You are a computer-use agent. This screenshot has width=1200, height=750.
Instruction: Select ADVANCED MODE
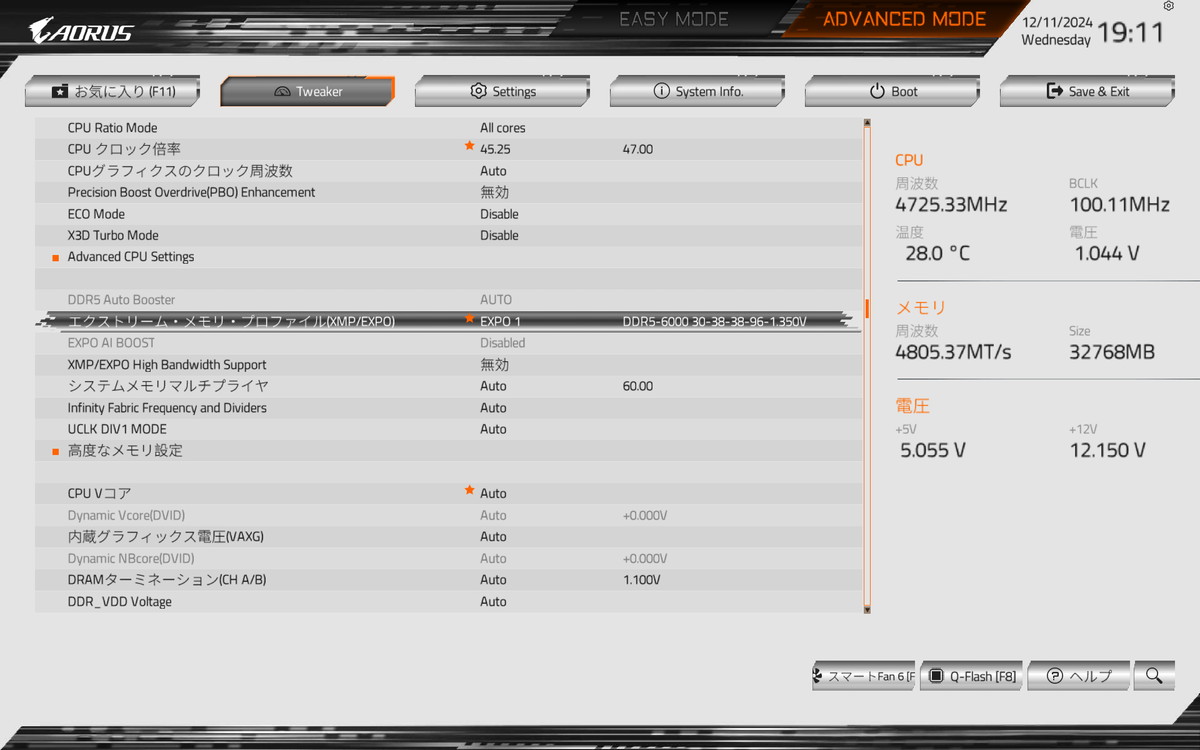click(904, 19)
